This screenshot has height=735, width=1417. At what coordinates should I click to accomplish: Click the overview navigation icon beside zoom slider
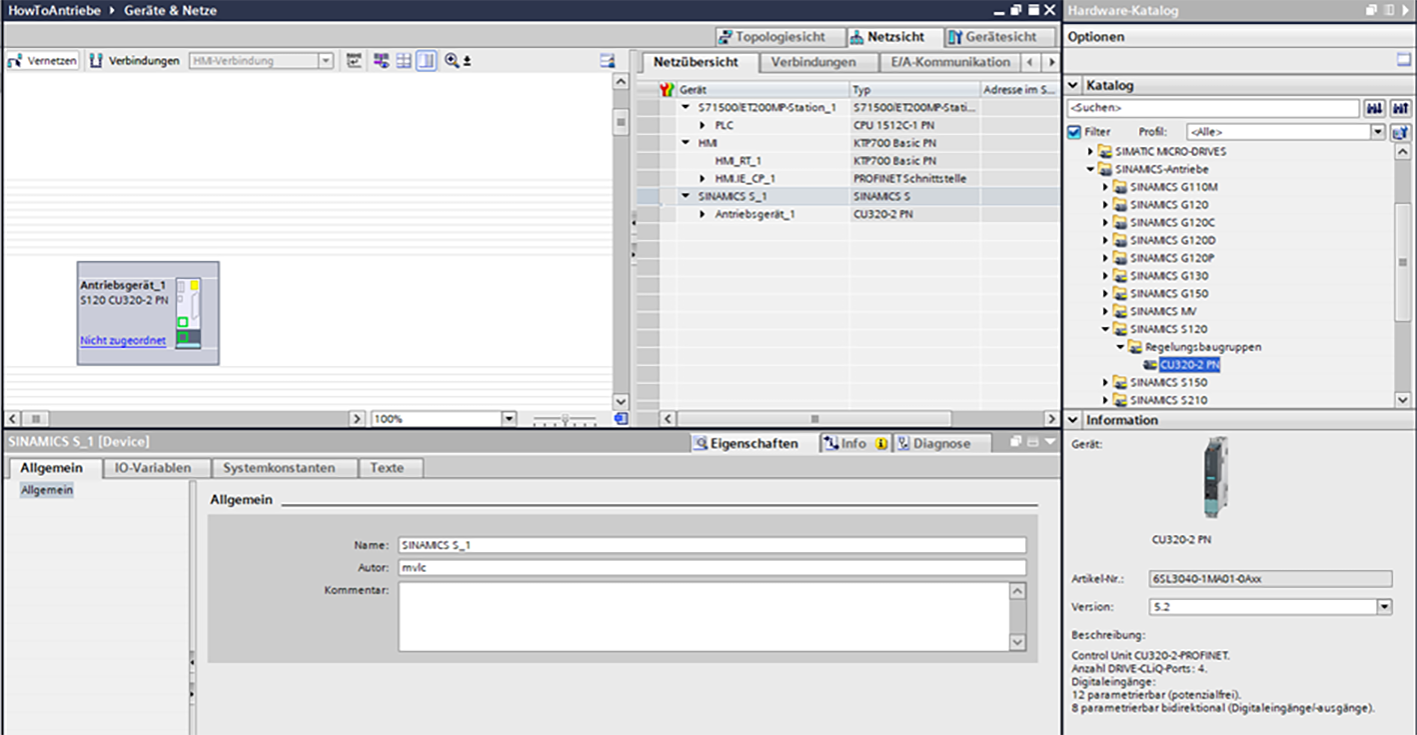click(621, 419)
